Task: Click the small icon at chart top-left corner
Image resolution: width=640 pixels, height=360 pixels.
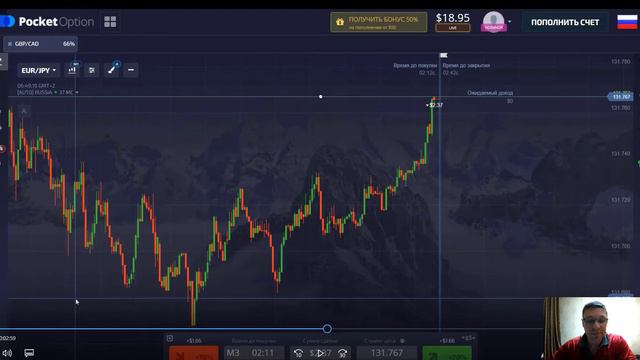Action: [x=24, y=111]
